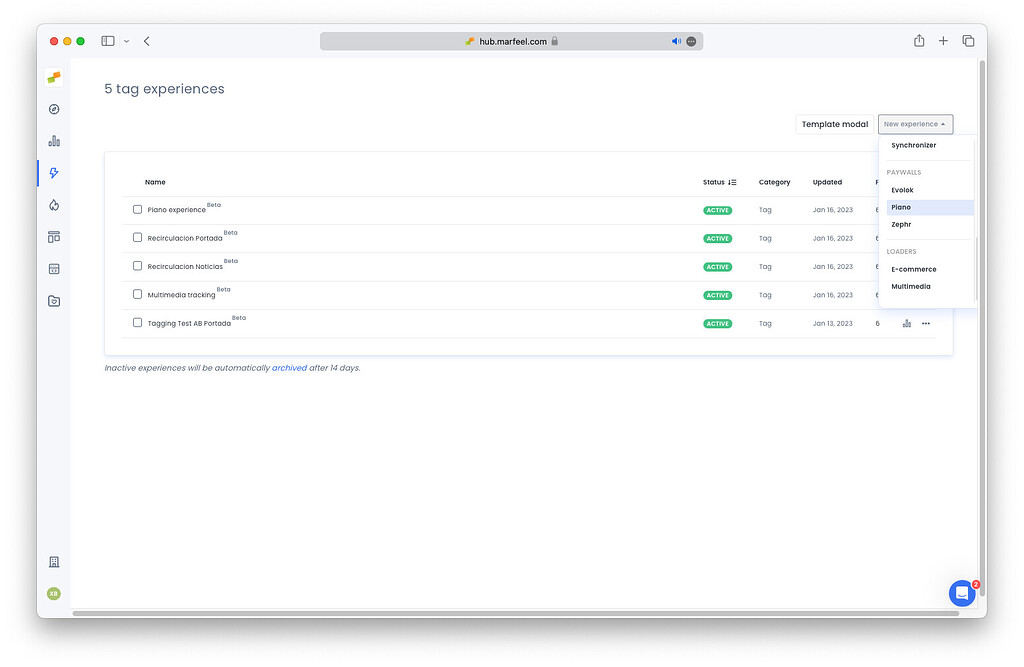Open the folder favorites icon in sidebar
This screenshot has height=667, width=1024.
(53, 300)
